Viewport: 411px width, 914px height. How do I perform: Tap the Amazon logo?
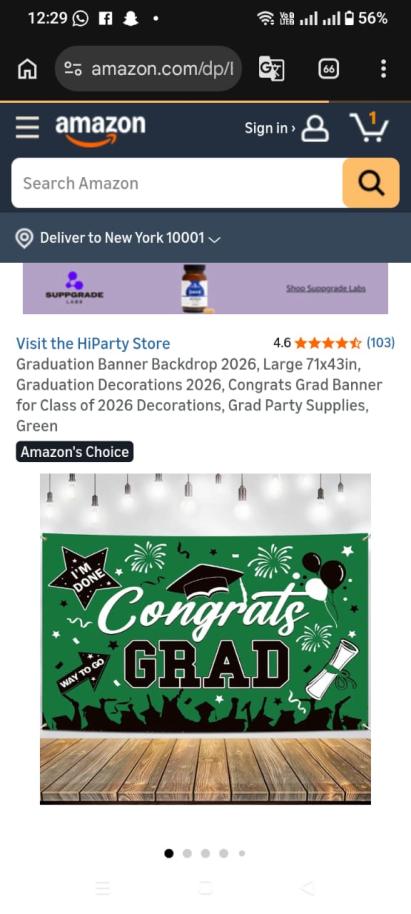tap(100, 129)
